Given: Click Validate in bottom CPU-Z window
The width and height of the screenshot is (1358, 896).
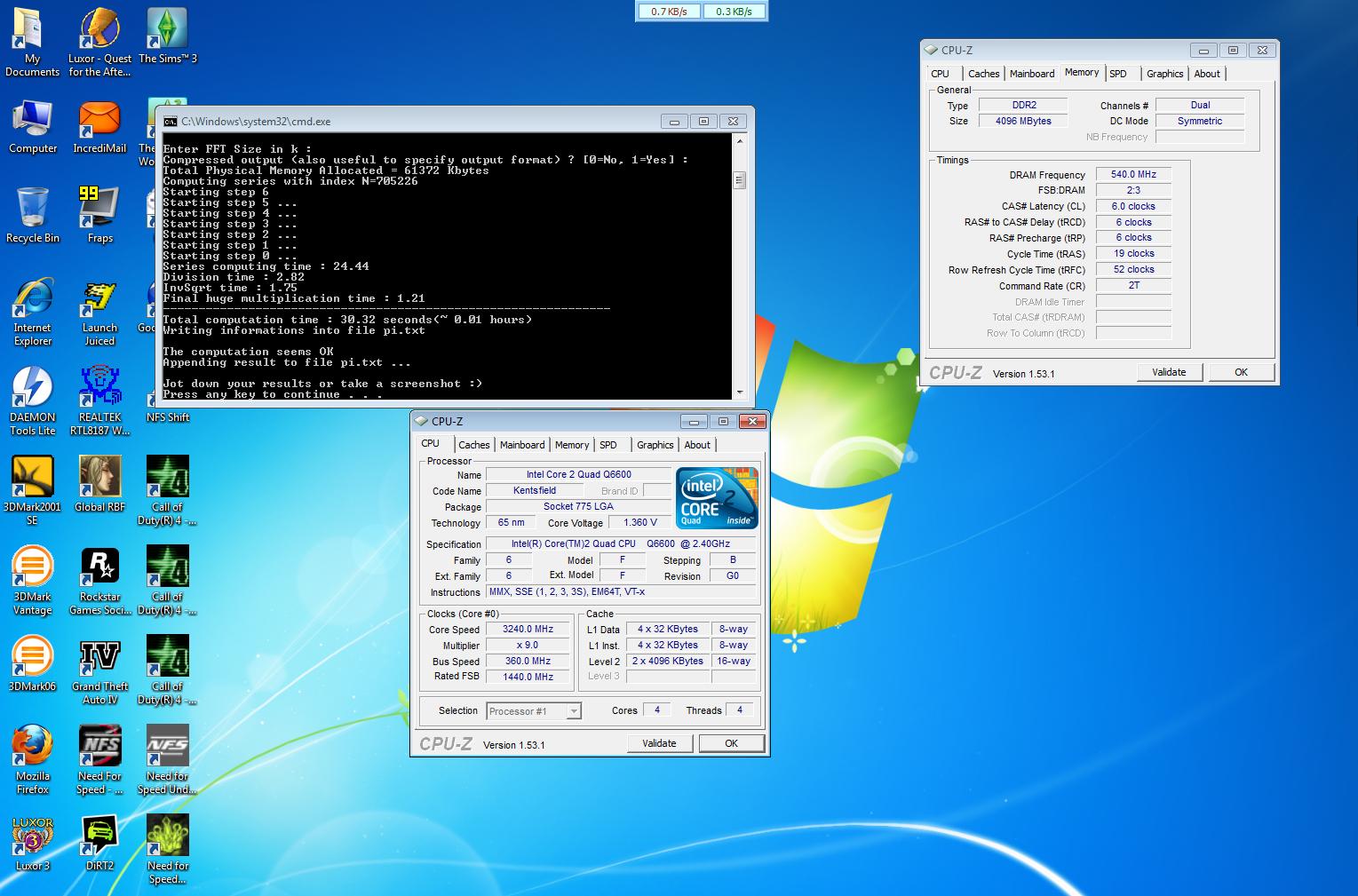Looking at the screenshot, I should (659, 743).
